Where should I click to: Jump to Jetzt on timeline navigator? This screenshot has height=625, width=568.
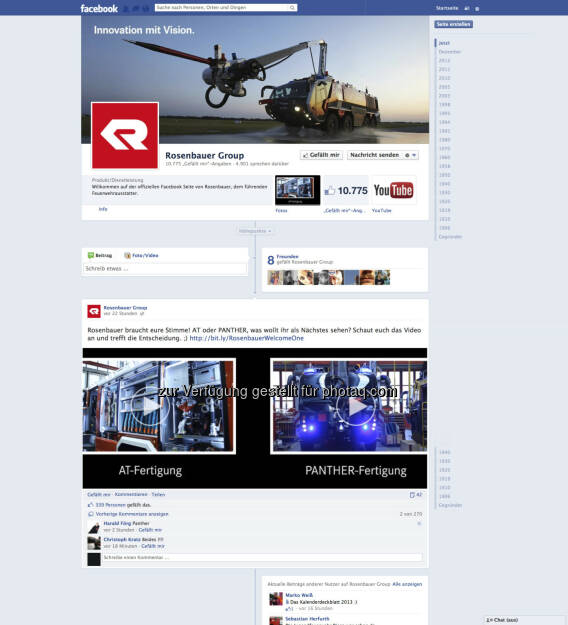444,43
